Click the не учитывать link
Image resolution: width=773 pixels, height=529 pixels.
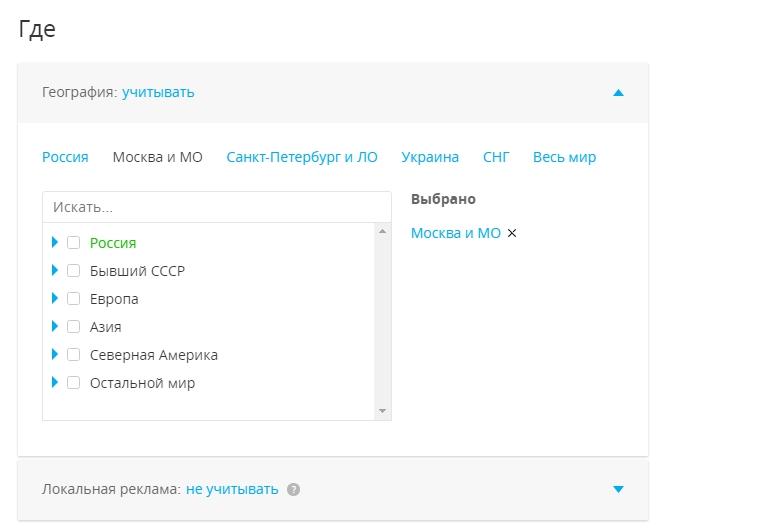tap(232, 490)
